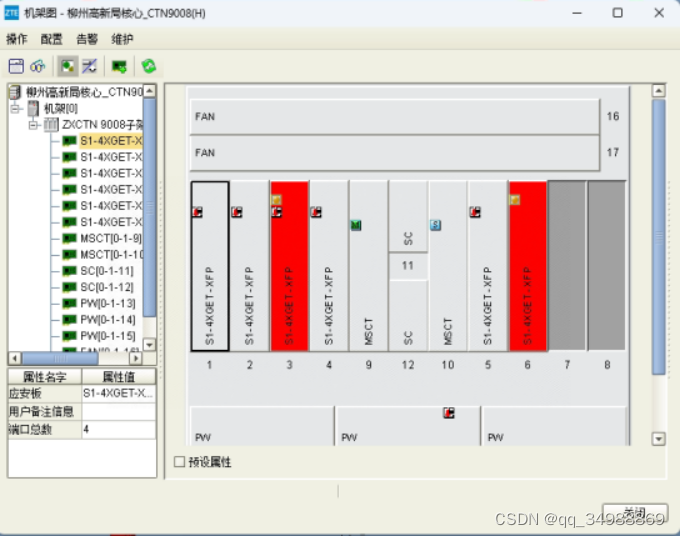Select the red alarmed board in slot 3
Screen dimensions: 680x537
click(x=289, y=266)
